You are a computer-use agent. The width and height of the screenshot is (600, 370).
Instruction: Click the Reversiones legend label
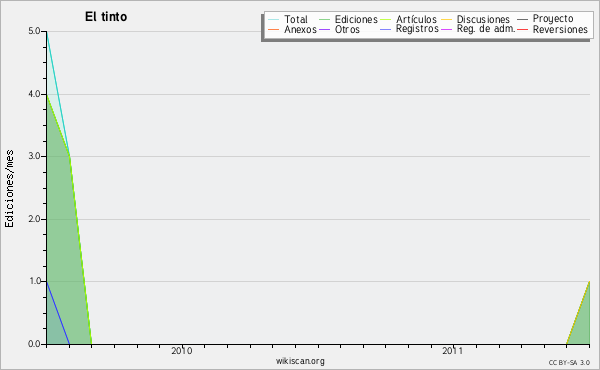click(x=560, y=29)
